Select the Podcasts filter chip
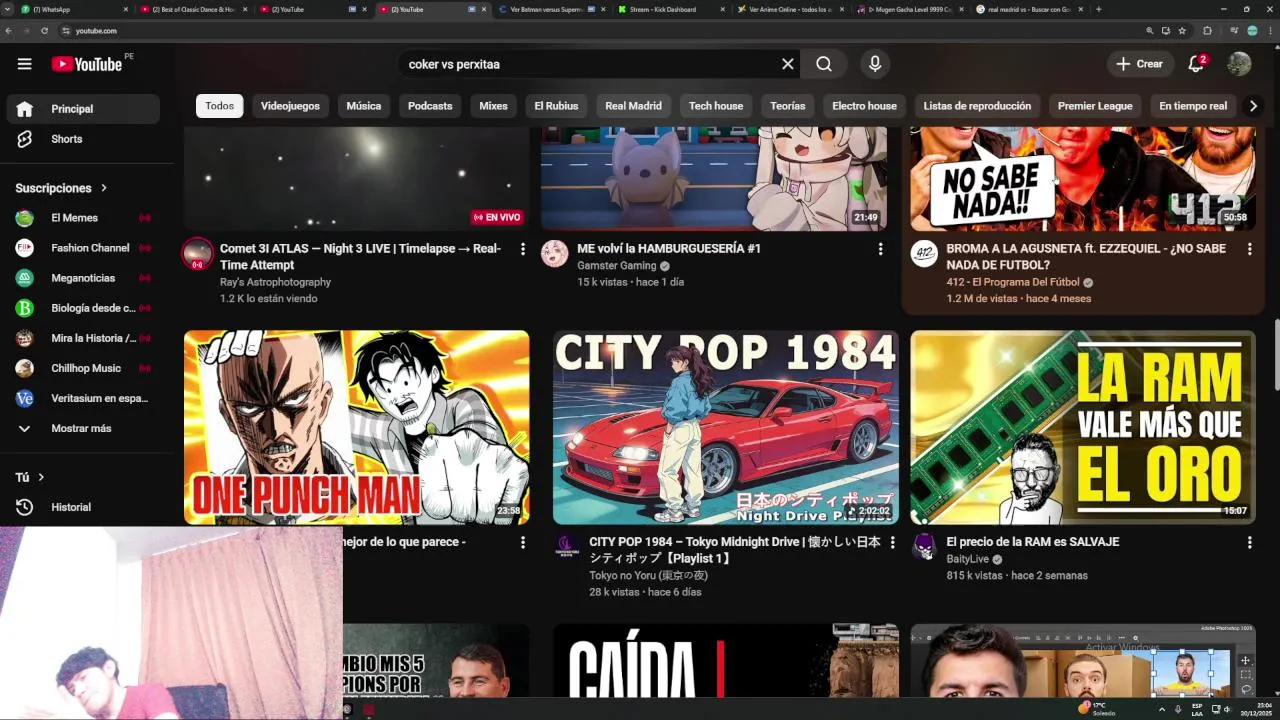Viewport: 1280px width, 720px height. click(430, 106)
